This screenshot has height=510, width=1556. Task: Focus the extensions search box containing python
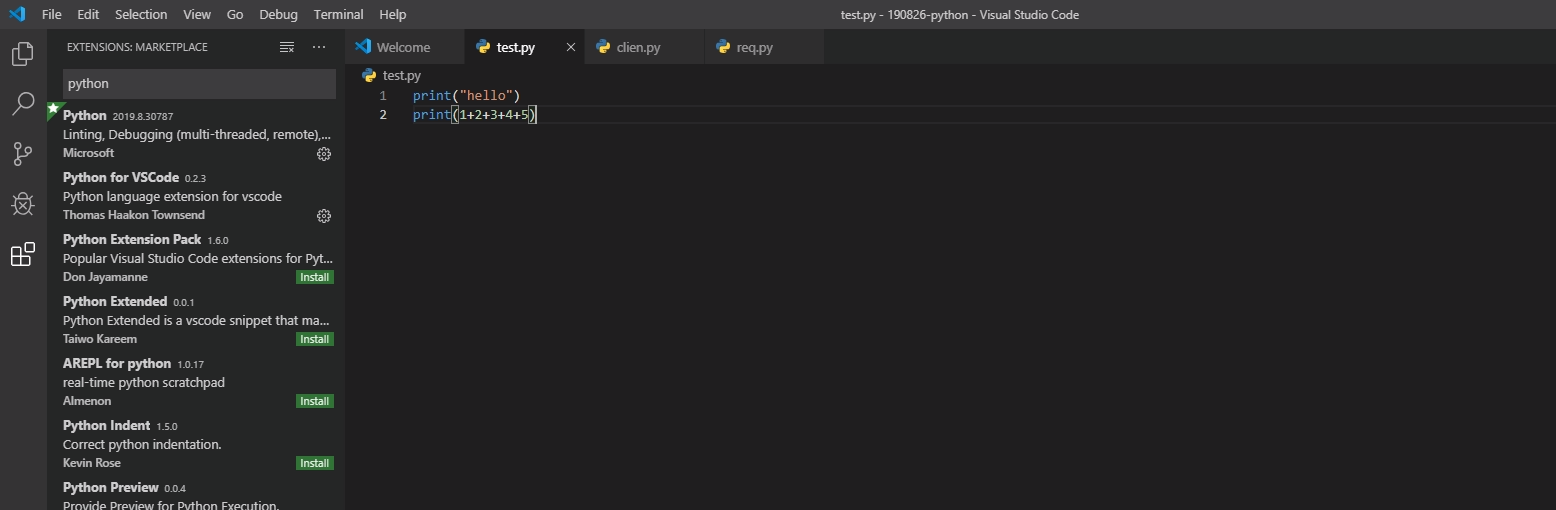(x=199, y=84)
